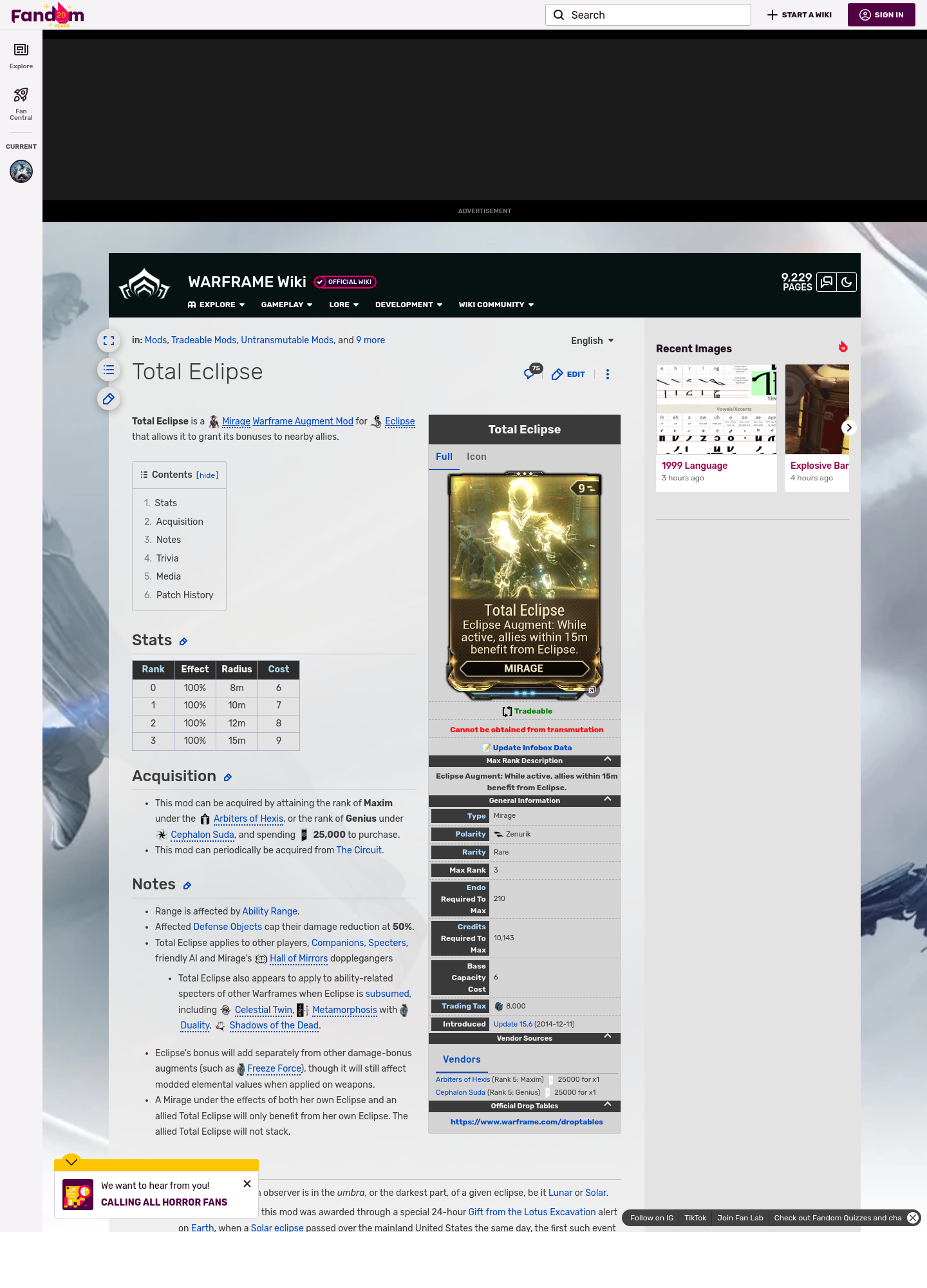This screenshot has width=927, height=1288.
Task: Click the Warframe Wiki lotus logo
Action: (144, 285)
